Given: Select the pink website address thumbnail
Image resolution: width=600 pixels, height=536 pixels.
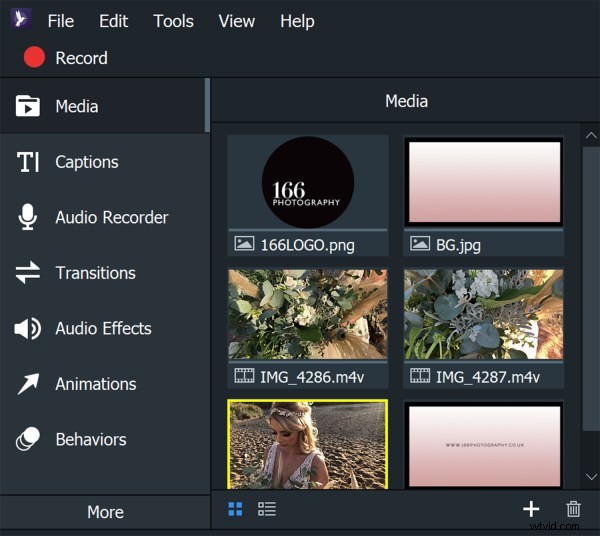Looking at the screenshot, I should (484, 446).
